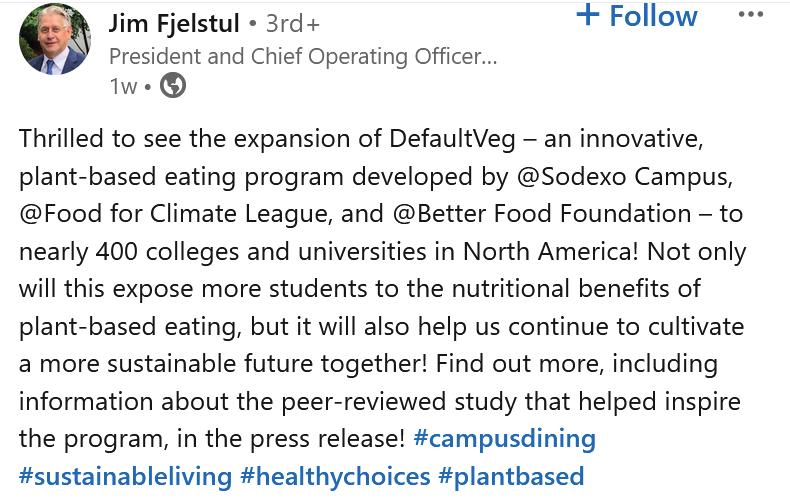Open the #sustainableliving hashtag
The height and width of the screenshot is (504, 790).
coord(125,475)
